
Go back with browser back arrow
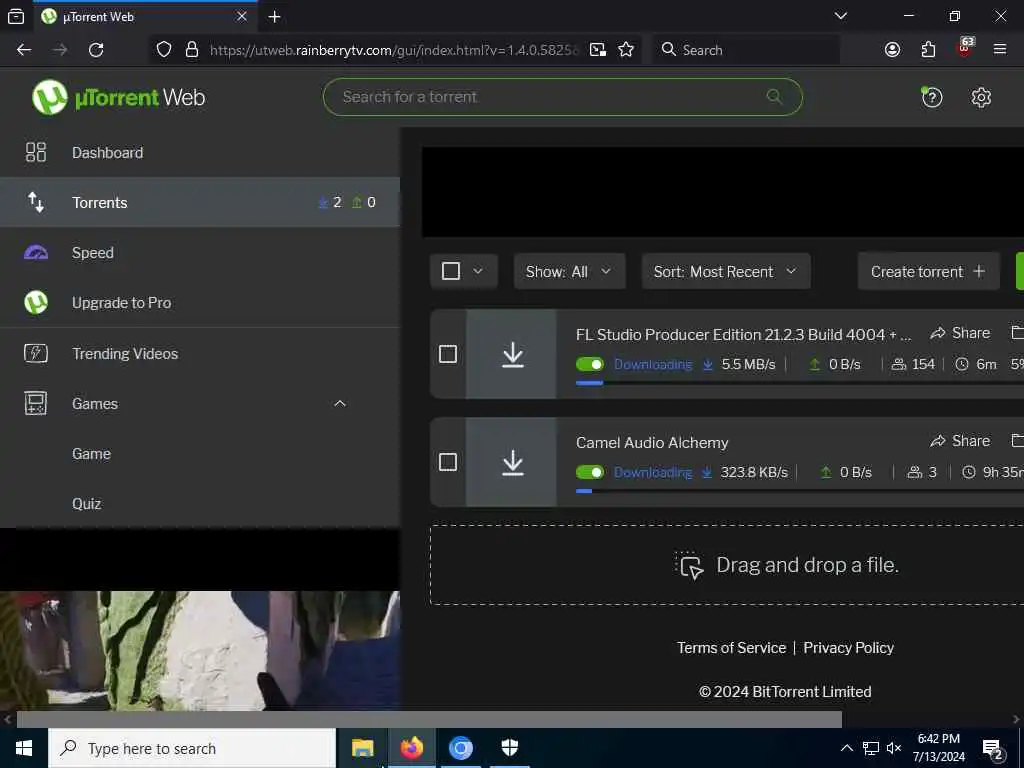[24, 50]
